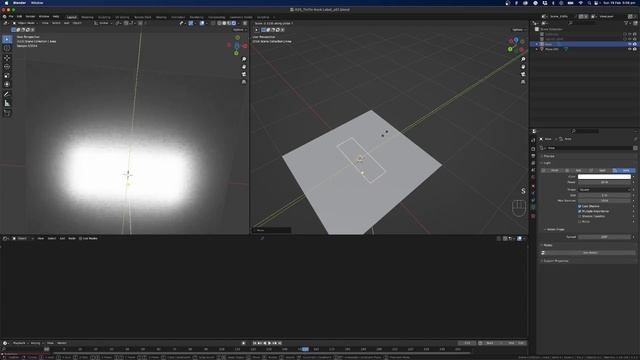Click zoom magnifier in left viewport
Screen dimensions: 640x360
click(x=244, y=59)
